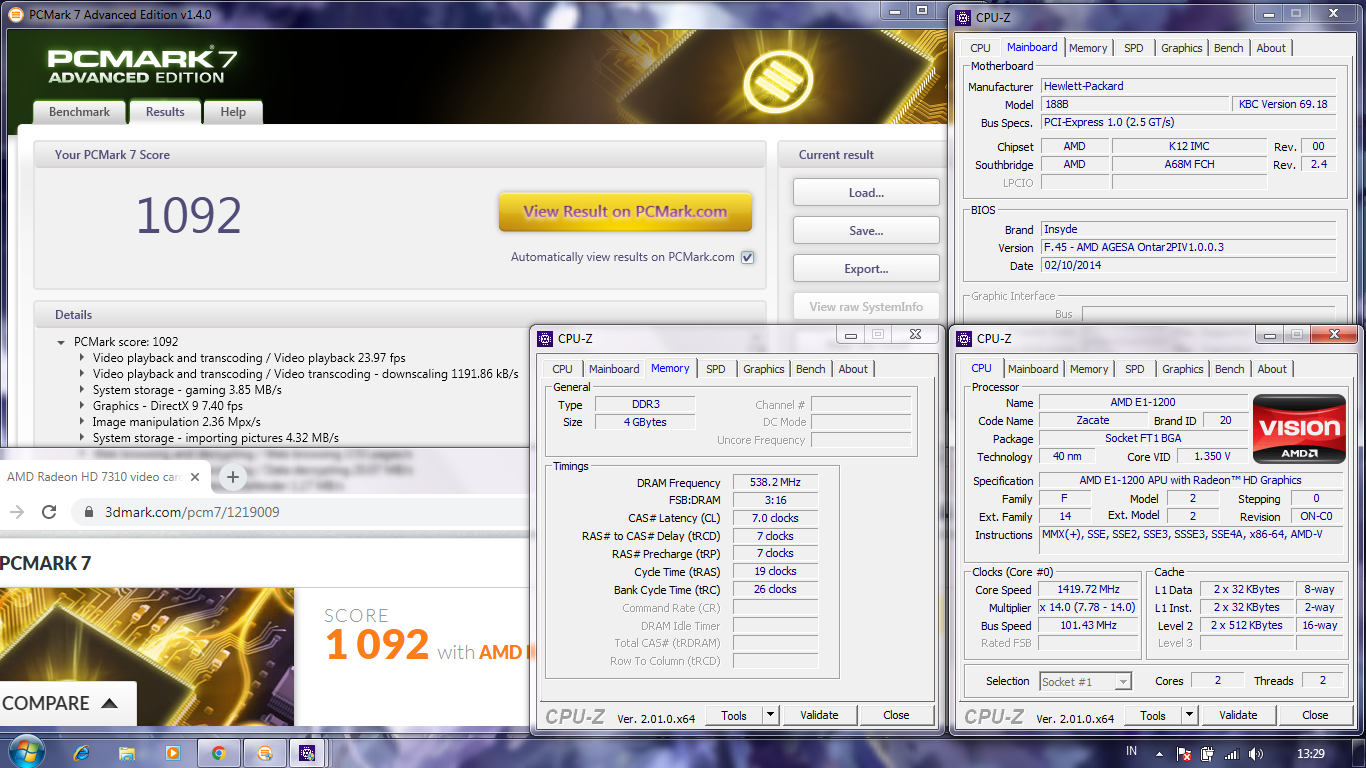Collapse the PCMark score: 1092 tree node
The image size is (1366, 768).
[62, 342]
